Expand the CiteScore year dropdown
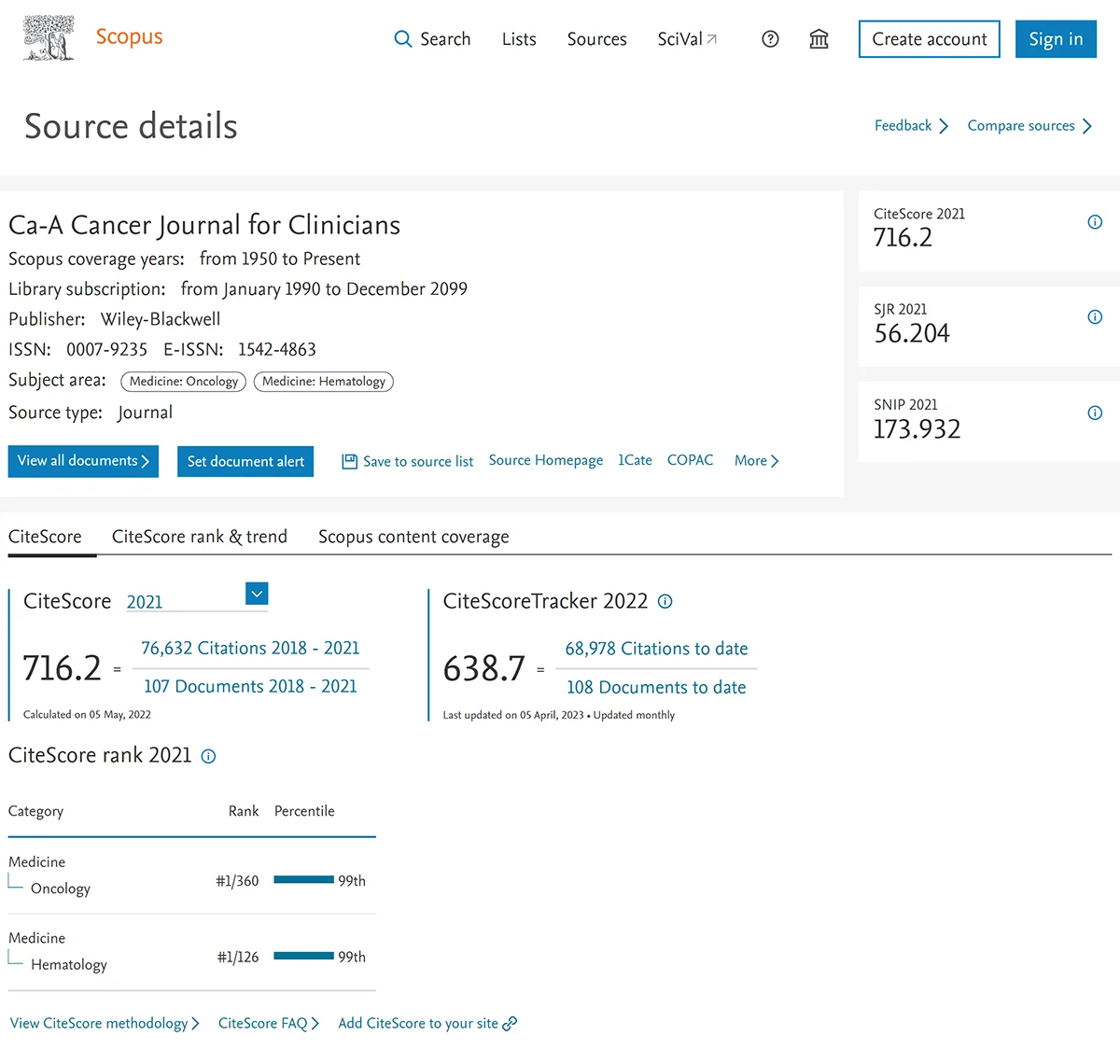This screenshot has height=1064, width=1120. (257, 594)
